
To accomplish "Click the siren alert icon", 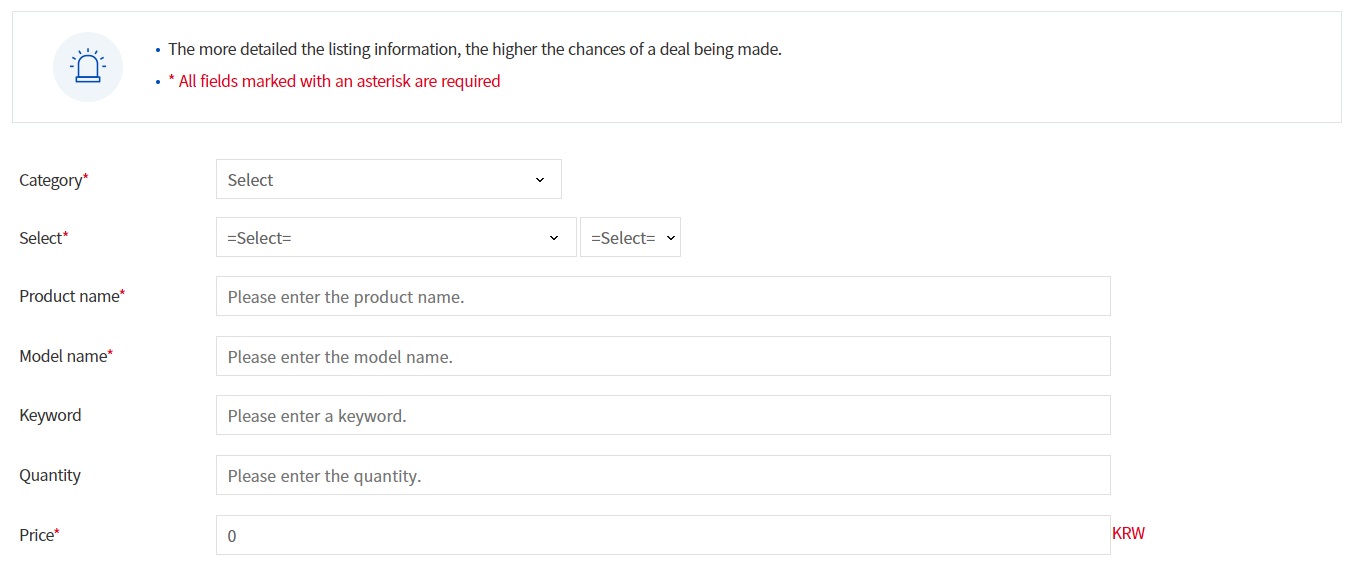I will tap(88, 67).
